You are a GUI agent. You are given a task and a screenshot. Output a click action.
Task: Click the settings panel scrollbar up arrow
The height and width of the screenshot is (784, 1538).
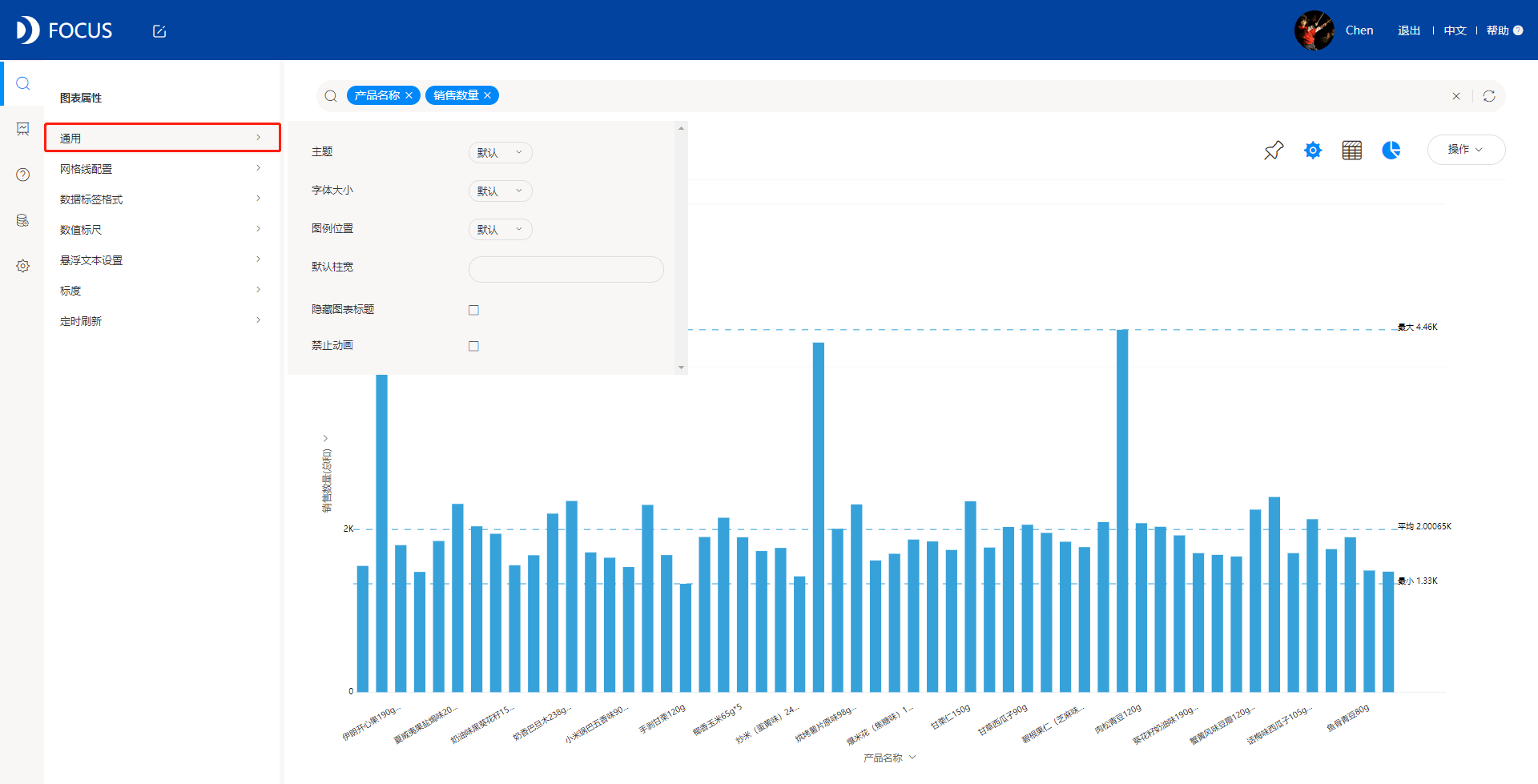point(681,128)
